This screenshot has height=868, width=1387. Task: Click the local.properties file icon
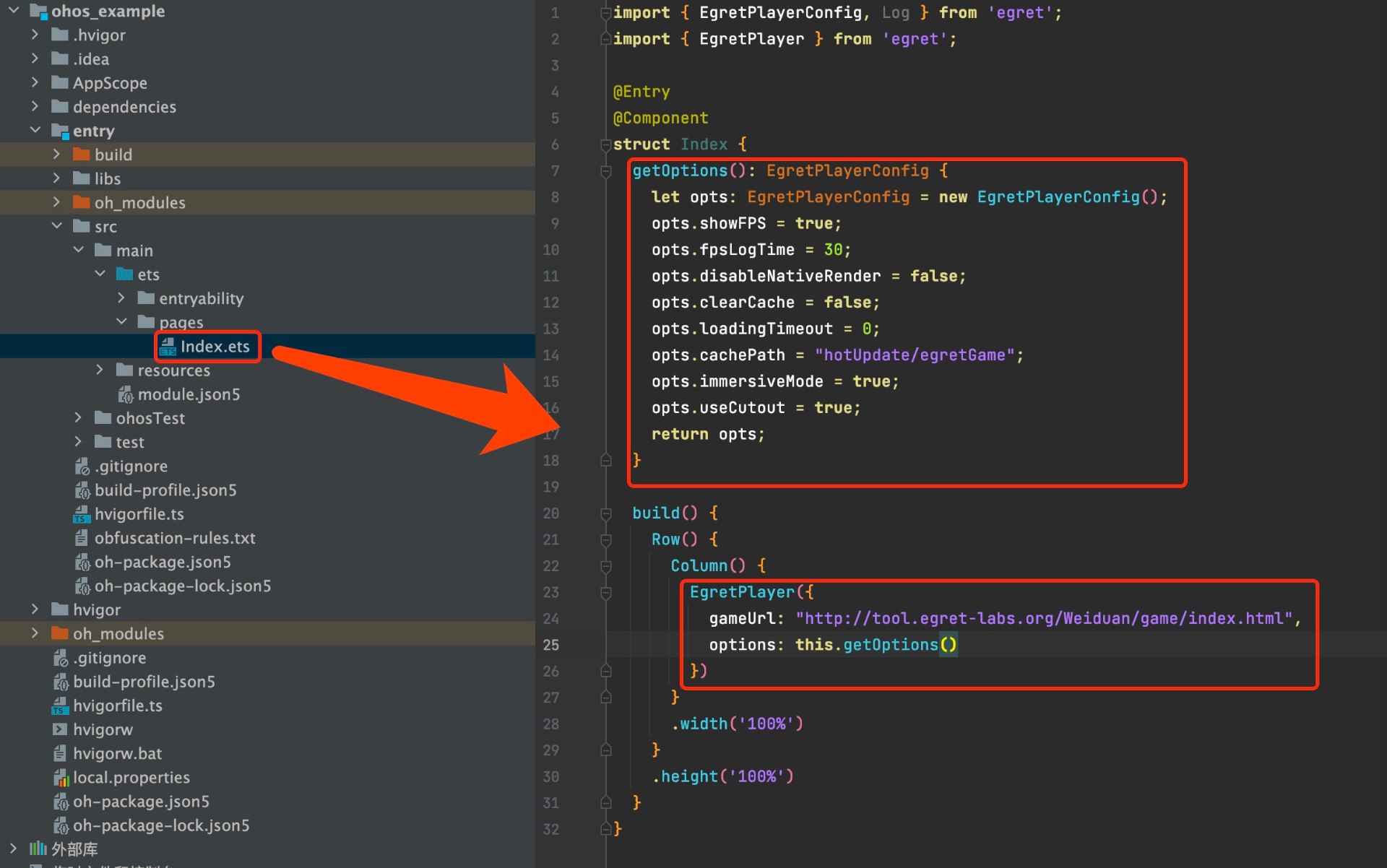[x=61, y=778]
